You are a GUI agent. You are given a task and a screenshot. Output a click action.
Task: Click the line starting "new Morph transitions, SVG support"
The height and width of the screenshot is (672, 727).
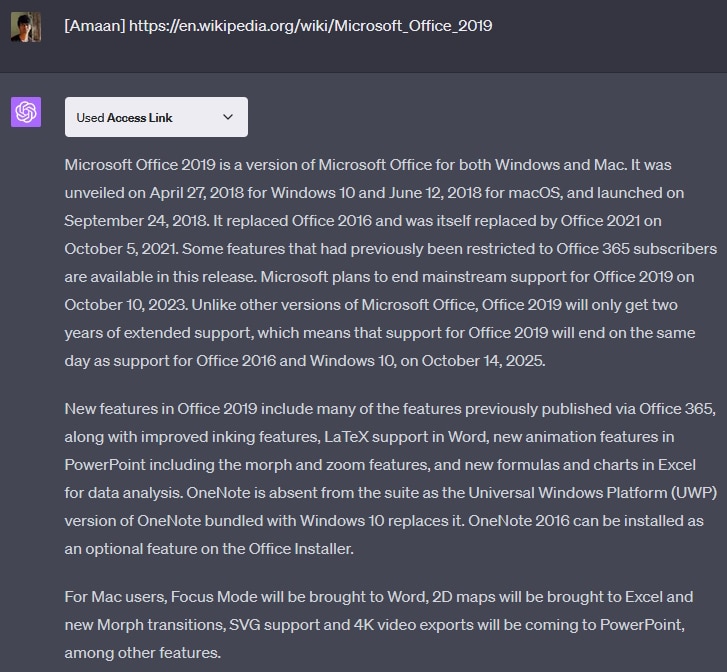pos(375,625)
